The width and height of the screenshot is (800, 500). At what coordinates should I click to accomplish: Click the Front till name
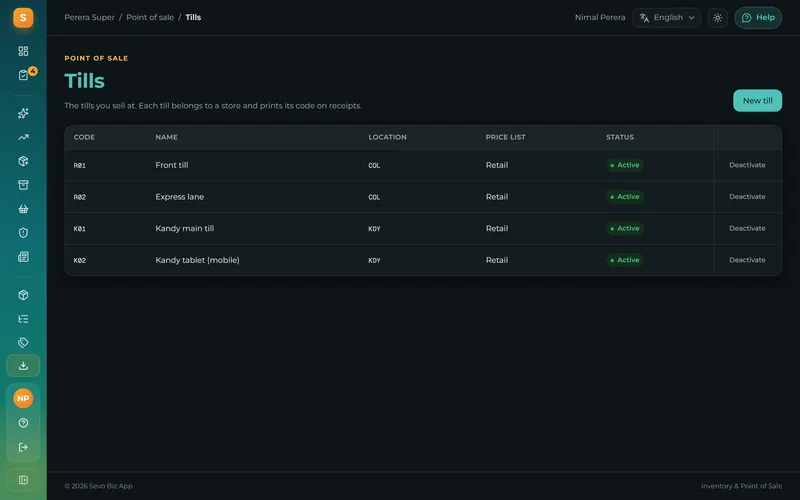[171, 165]
